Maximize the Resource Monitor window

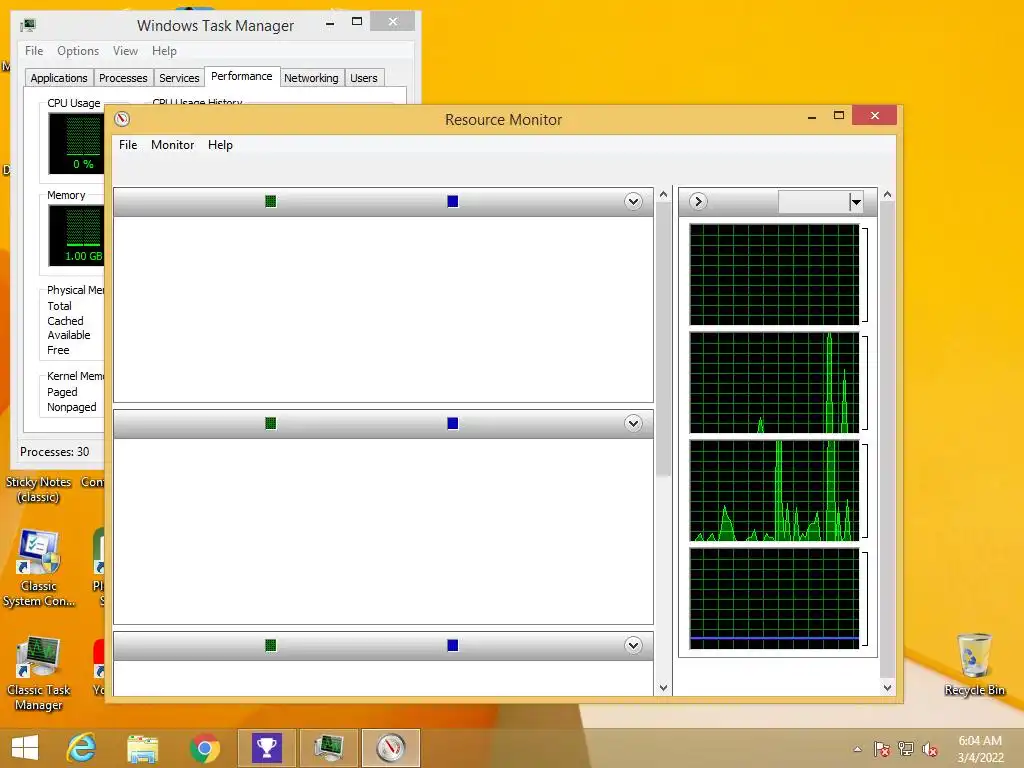839,116
